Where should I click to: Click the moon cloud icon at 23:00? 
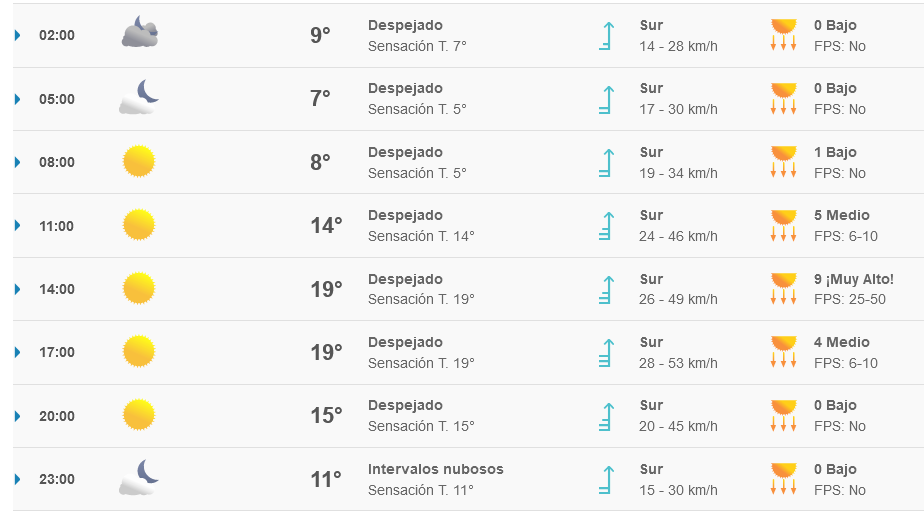[139, 478]
